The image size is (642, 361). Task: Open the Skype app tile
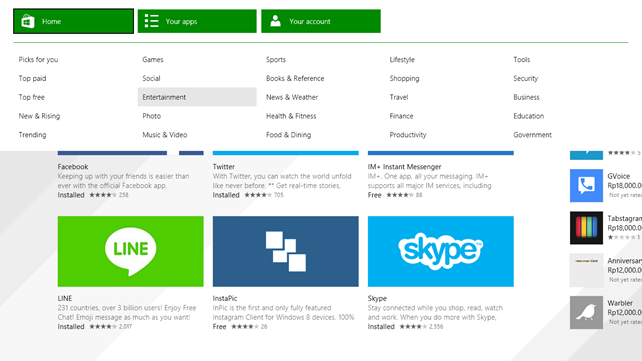(441, 251)
